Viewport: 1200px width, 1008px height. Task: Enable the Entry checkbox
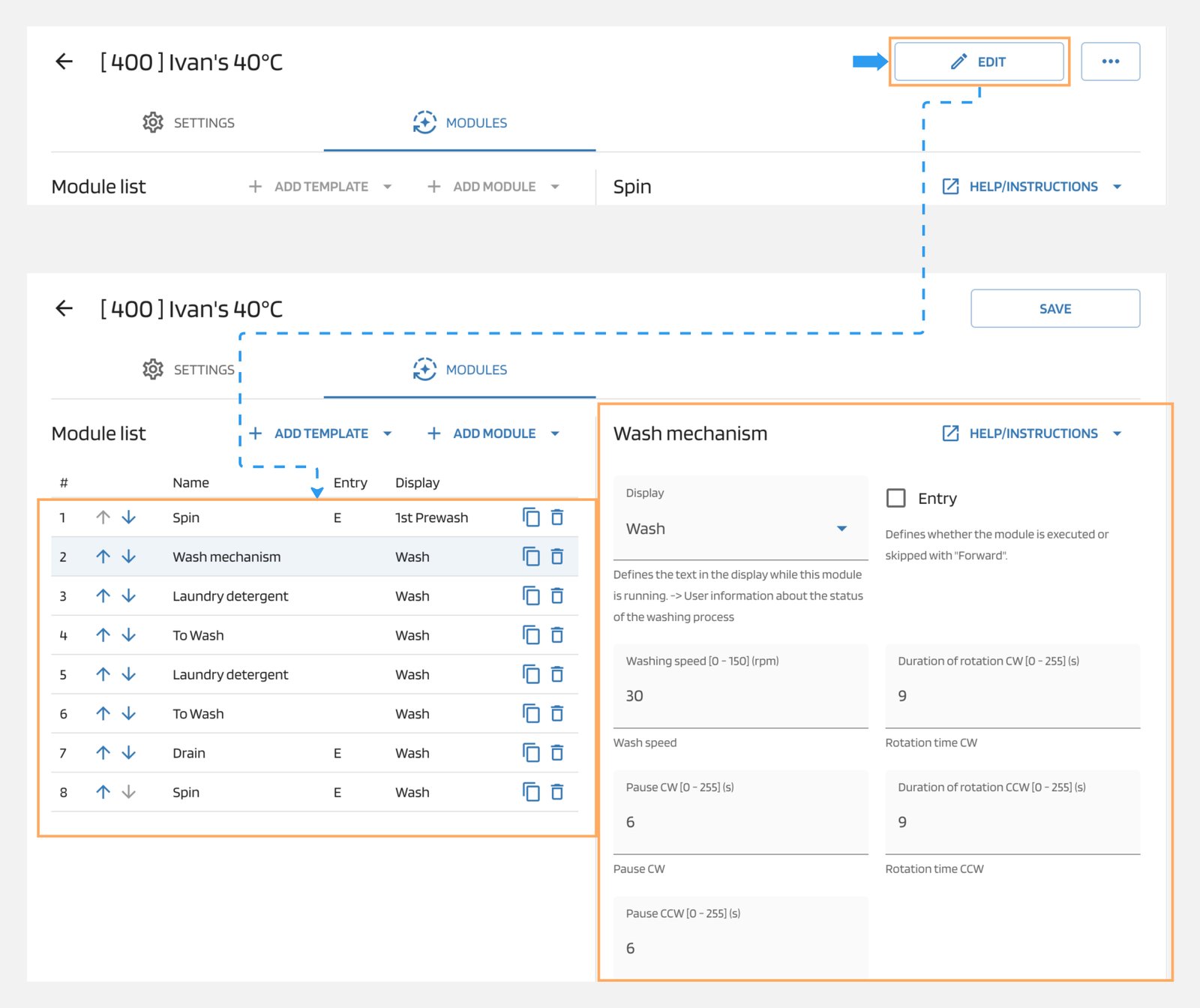[895, 498]
